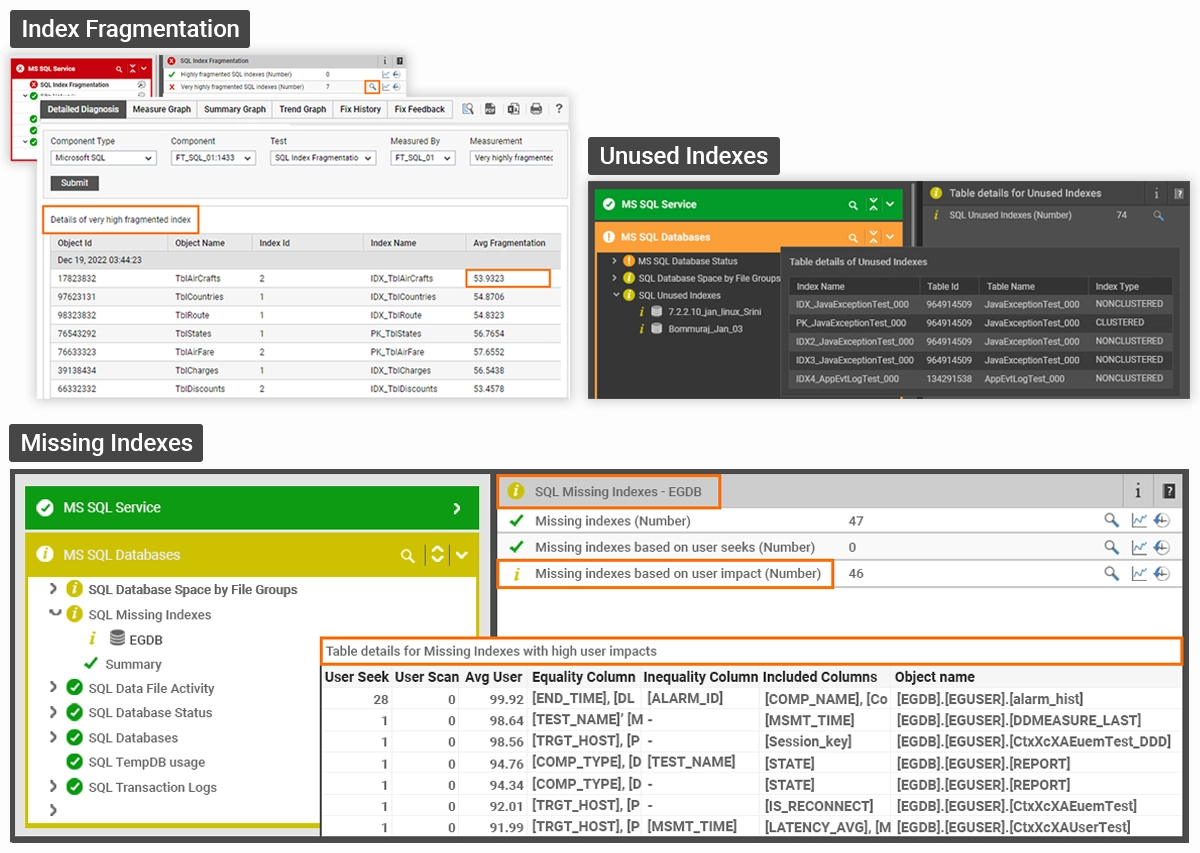Open graph for Missing indexes (Number)

click(1139, 520)
